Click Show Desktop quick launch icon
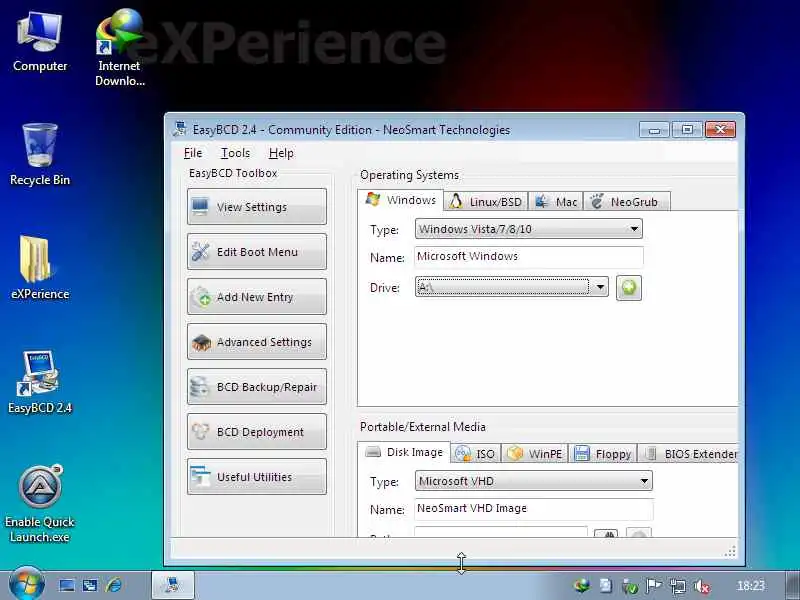 pos(67,585)
